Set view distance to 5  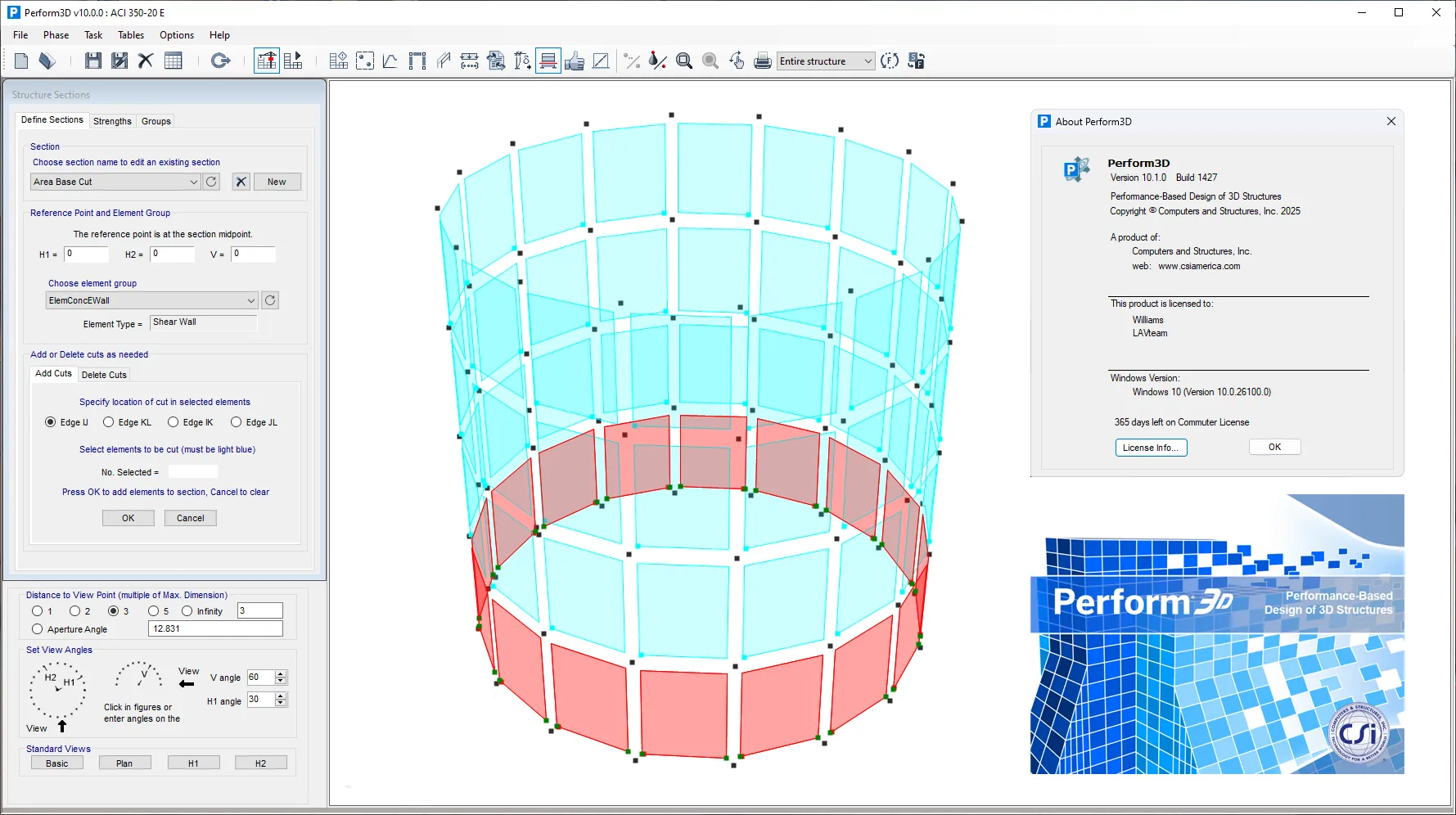[153, 611]
